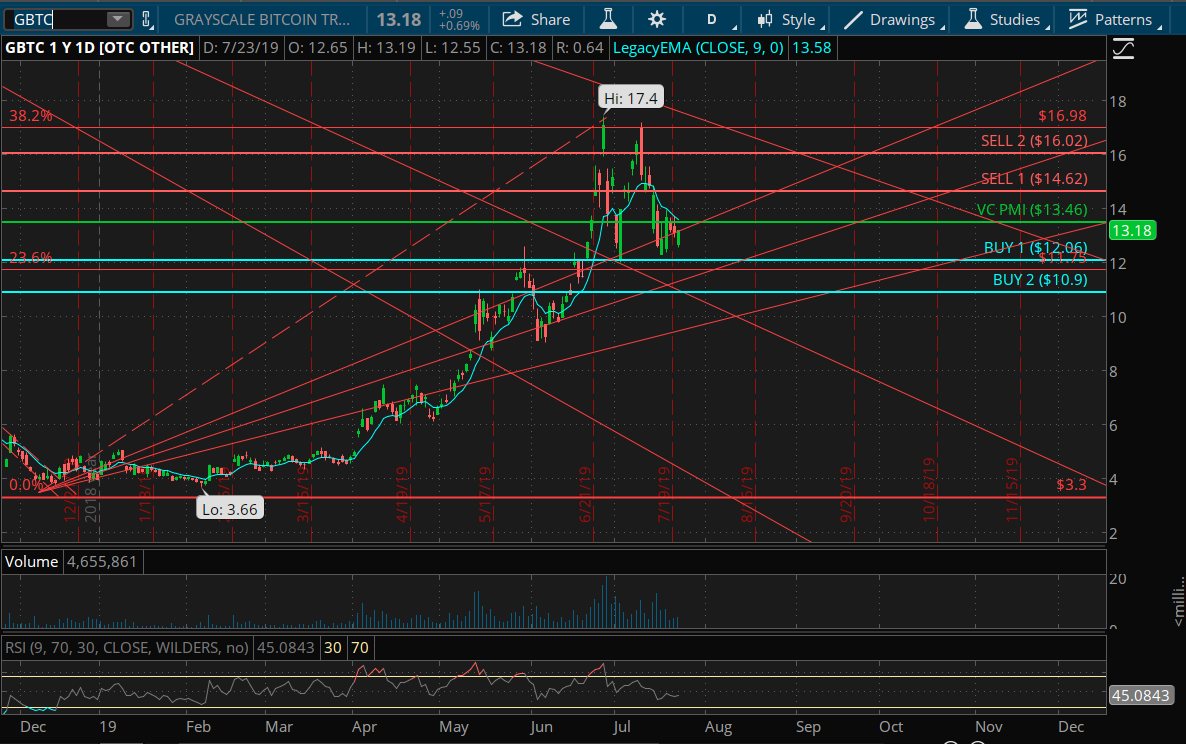1186x744 pixels.
Task: Open chart settings gear icon
Action: (657, 19)
